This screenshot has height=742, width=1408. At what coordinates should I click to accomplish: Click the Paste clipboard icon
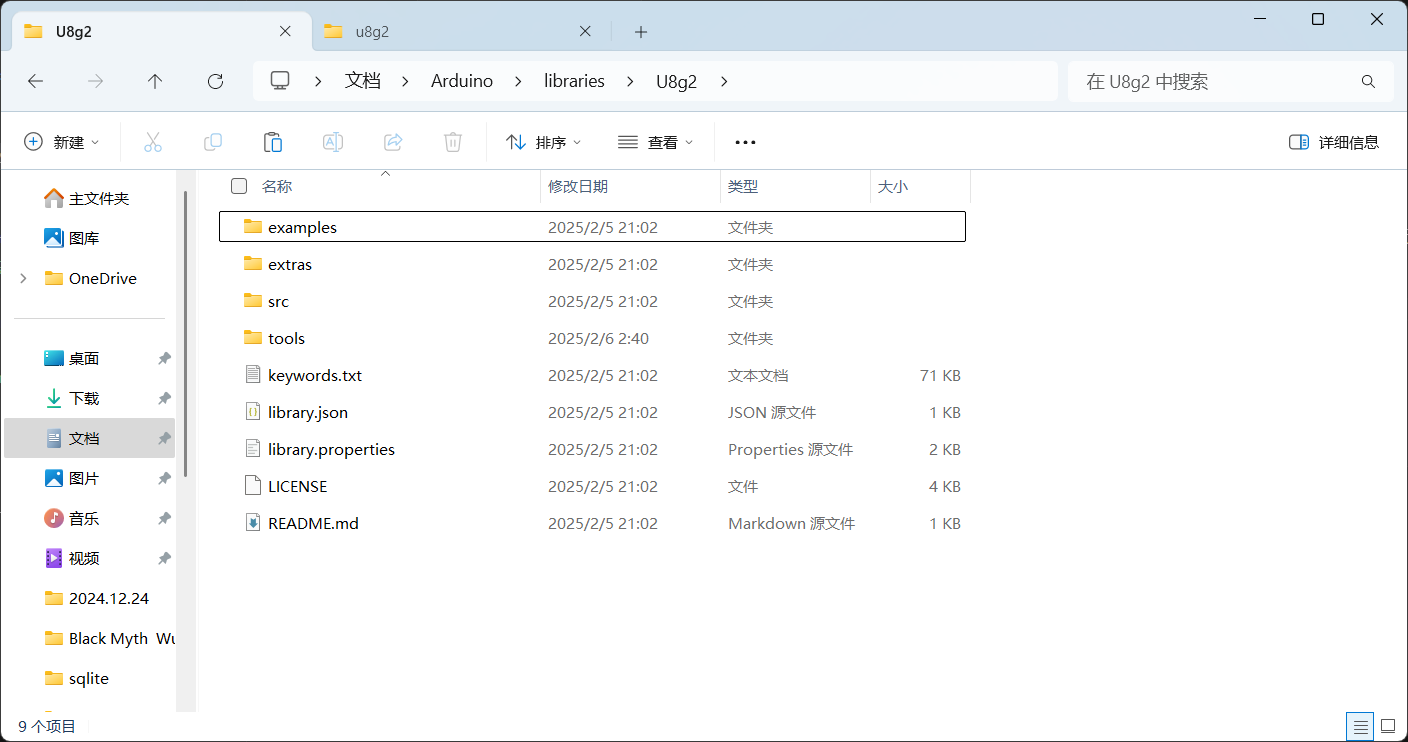point(273,142)
